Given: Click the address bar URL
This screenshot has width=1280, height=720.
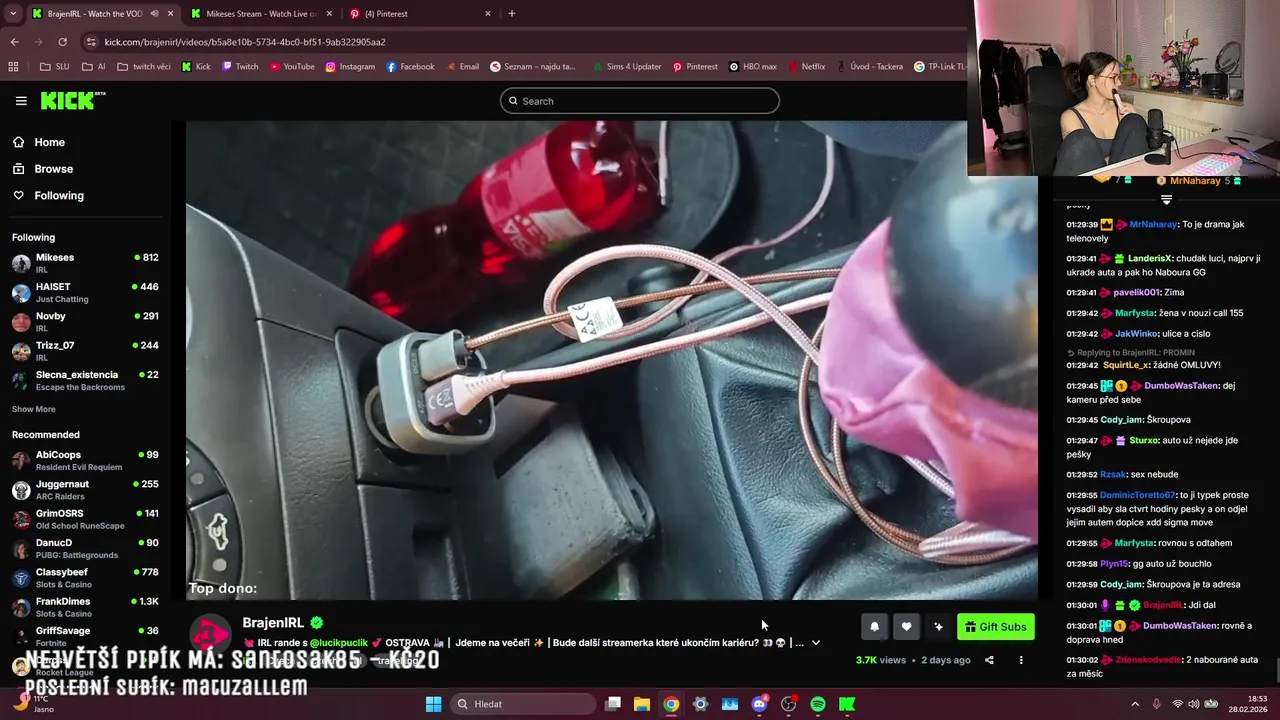Looking at the screenshot, I should click(x=245, y=42).
